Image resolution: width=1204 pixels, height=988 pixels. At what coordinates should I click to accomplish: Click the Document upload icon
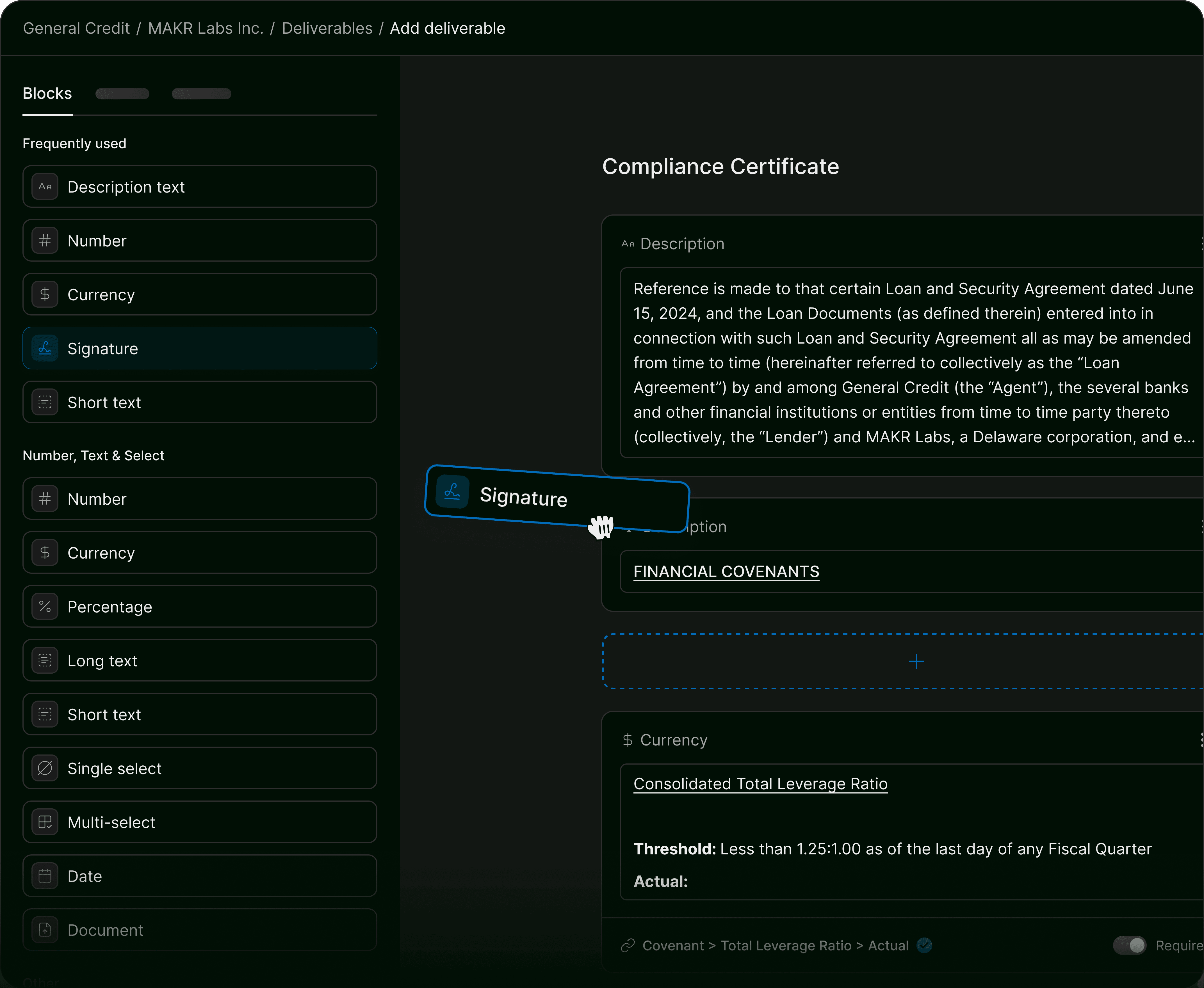(x=45, y=930)
